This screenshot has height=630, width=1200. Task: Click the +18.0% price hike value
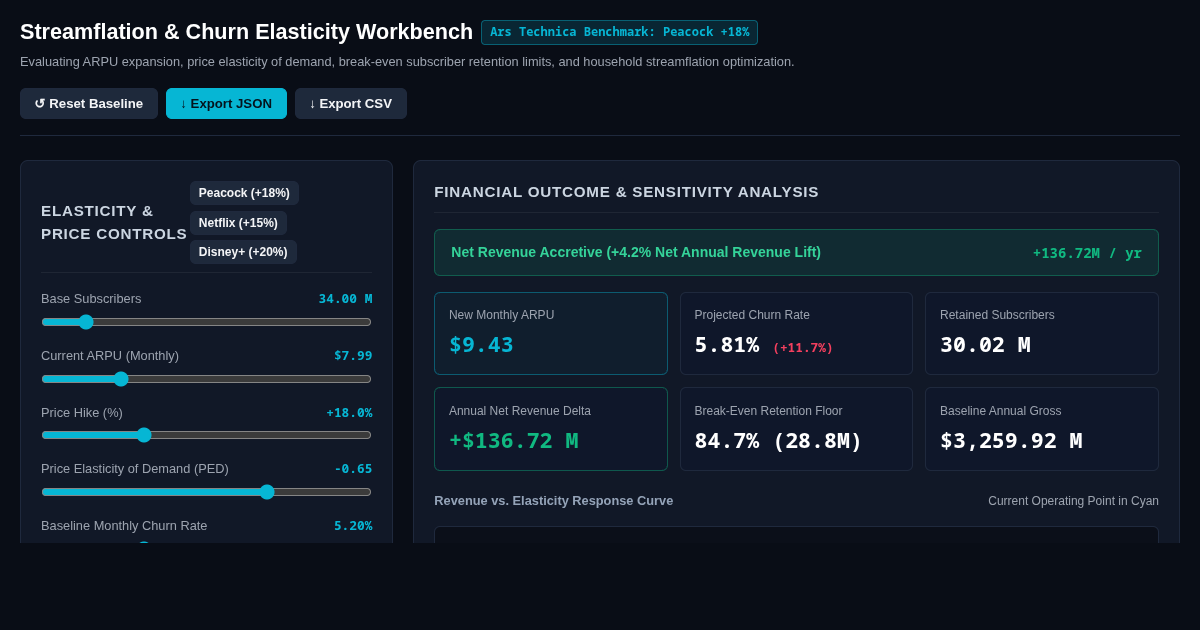349,413
